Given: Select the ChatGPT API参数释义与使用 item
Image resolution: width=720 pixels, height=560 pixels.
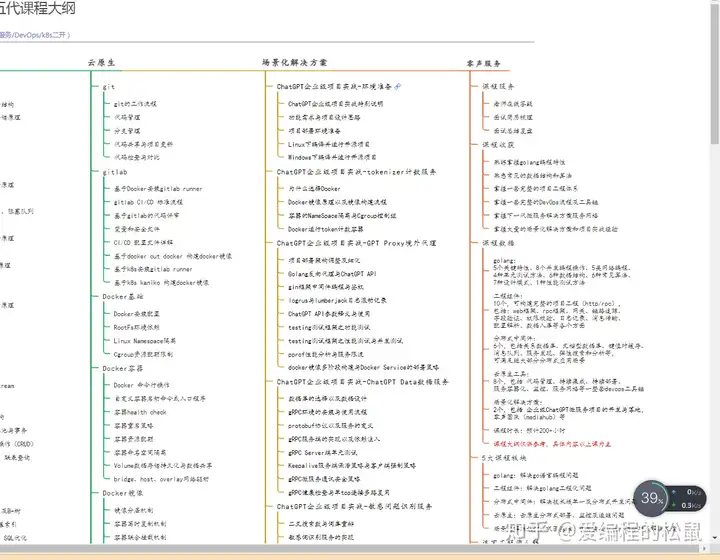Looking at the screenshot, I should 329,314.
